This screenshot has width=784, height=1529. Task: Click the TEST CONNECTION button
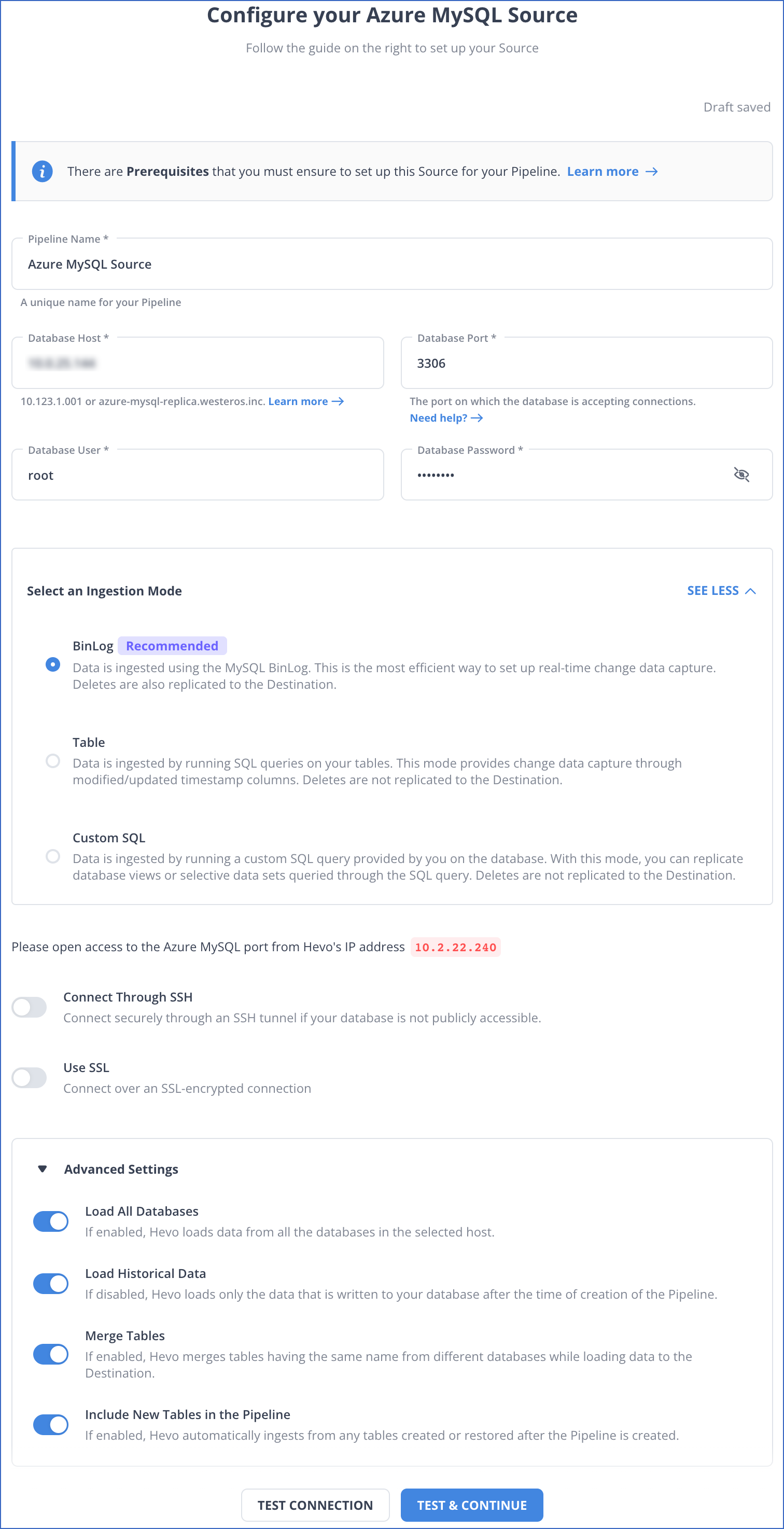point(315,1505)
